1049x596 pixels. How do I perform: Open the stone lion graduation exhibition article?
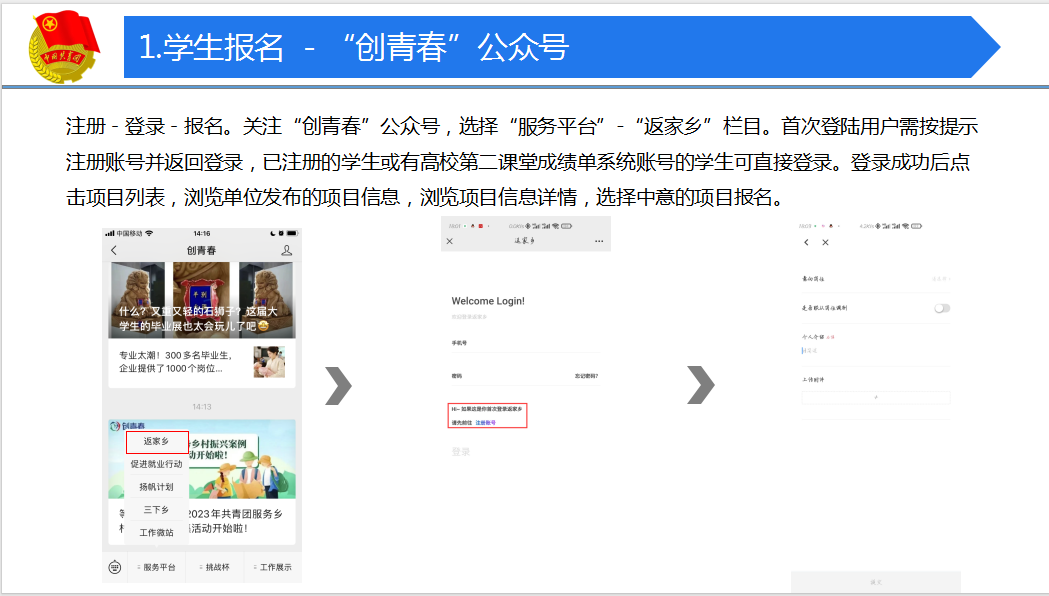point(202,300)
